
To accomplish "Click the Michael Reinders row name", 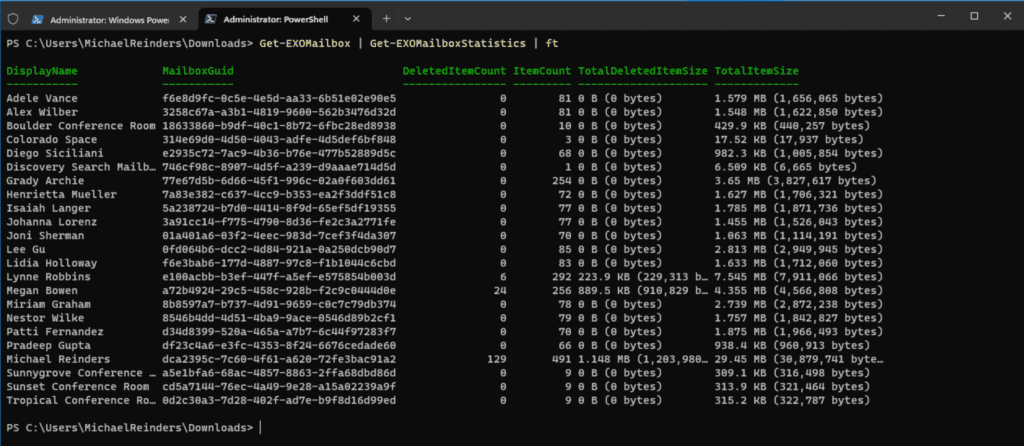I will (x=58, y=359).
